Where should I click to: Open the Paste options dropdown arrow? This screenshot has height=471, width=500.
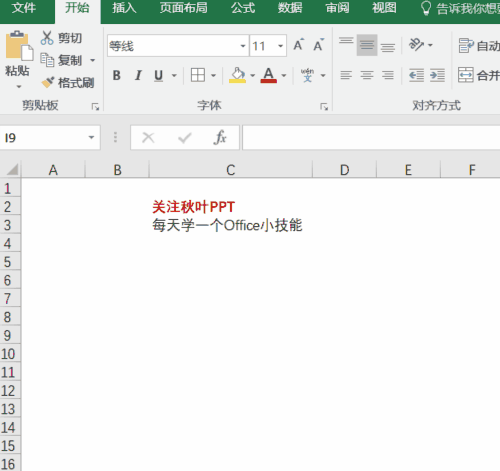click(x=18, y=87)
